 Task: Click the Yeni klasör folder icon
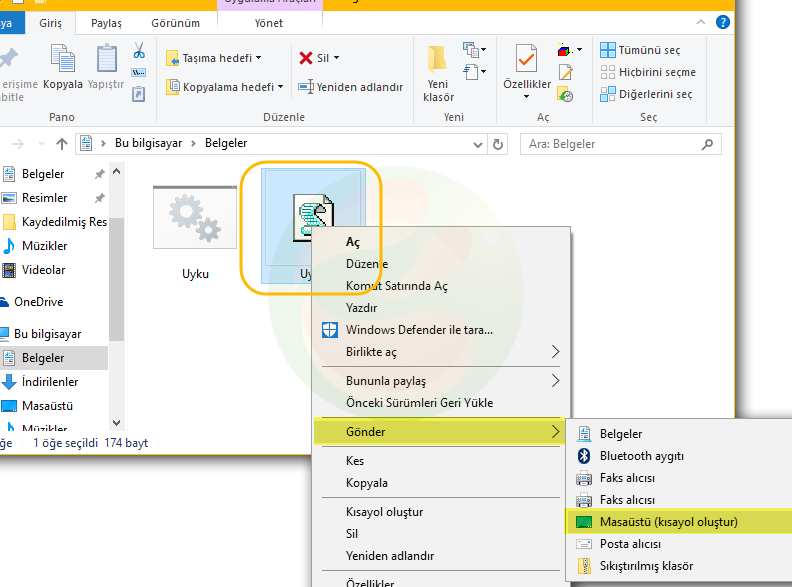(438, 60)
